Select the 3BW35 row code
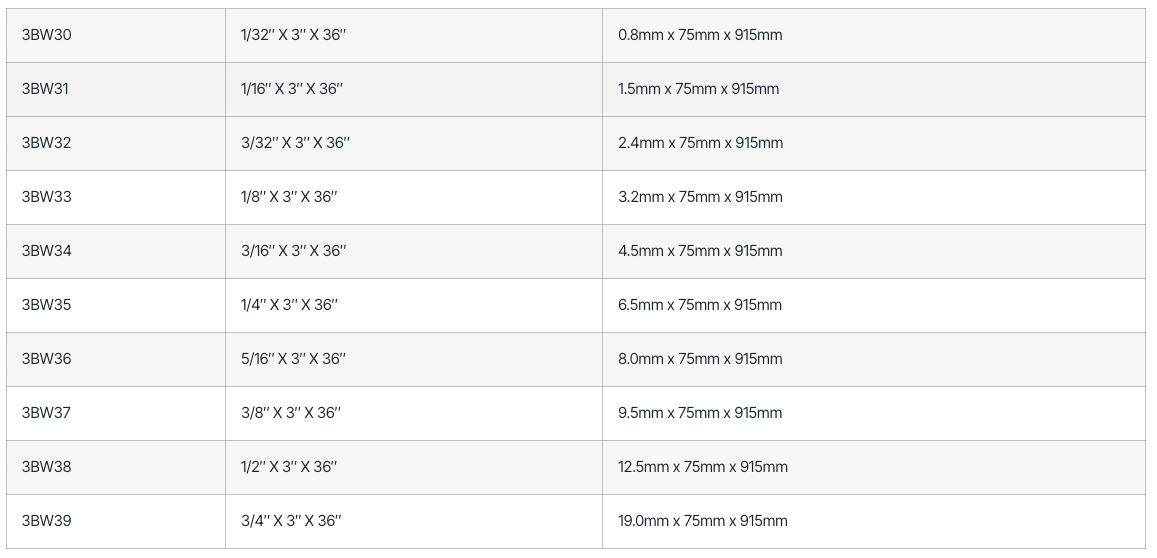This screenshot has height=558, width=1157. (47, 305)
